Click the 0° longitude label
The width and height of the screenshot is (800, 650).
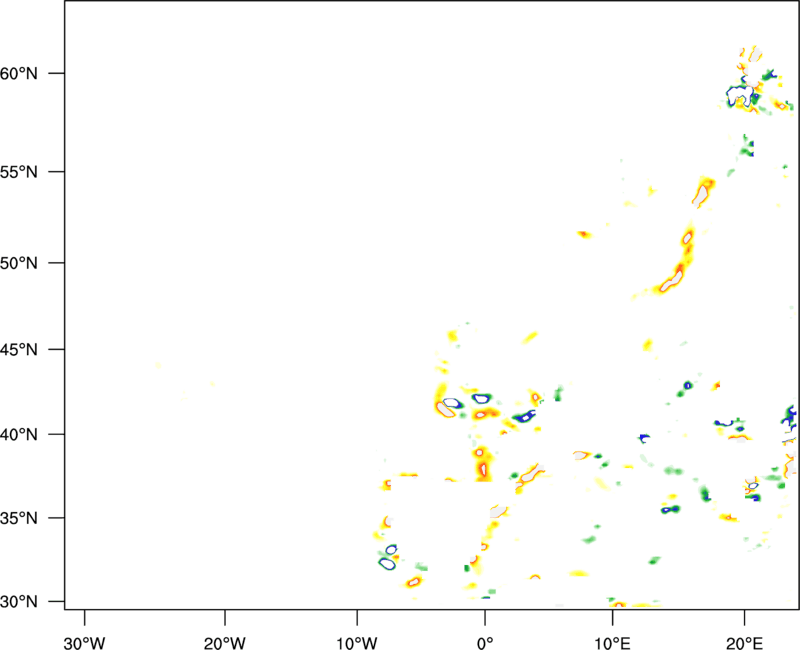point(485,643)
